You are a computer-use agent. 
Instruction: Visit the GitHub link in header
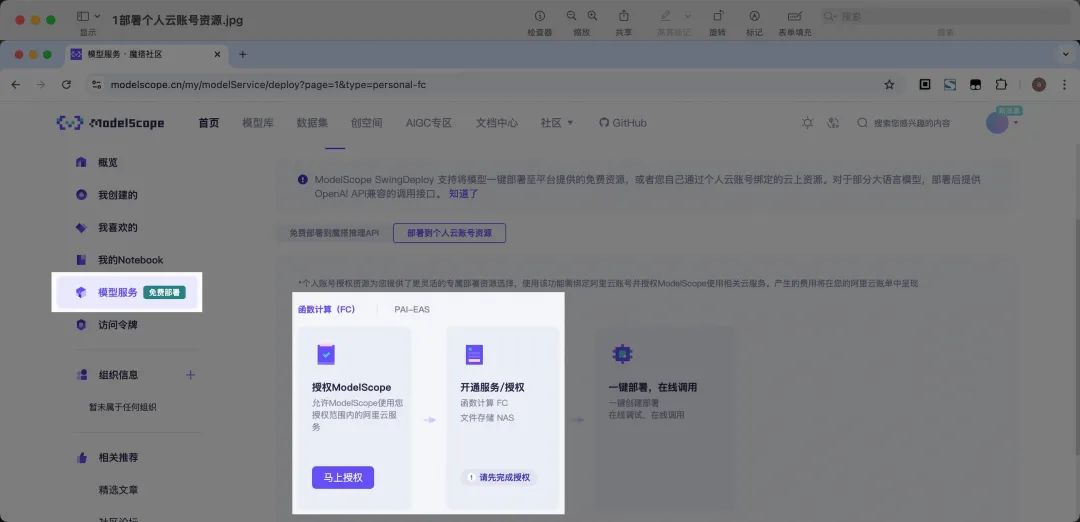pyautogui.click(x=623, y=123)
